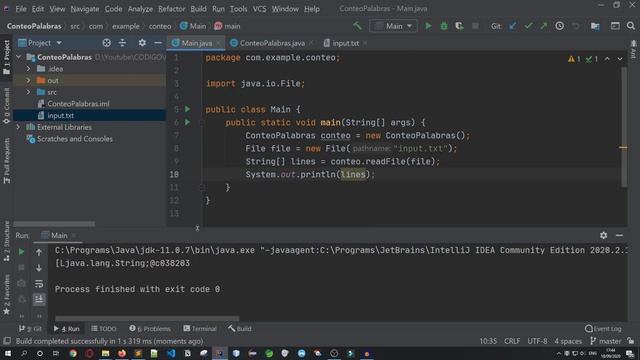640x360 pixels.
Task: Open the Structure side tool window
Action: click(6, 241)
